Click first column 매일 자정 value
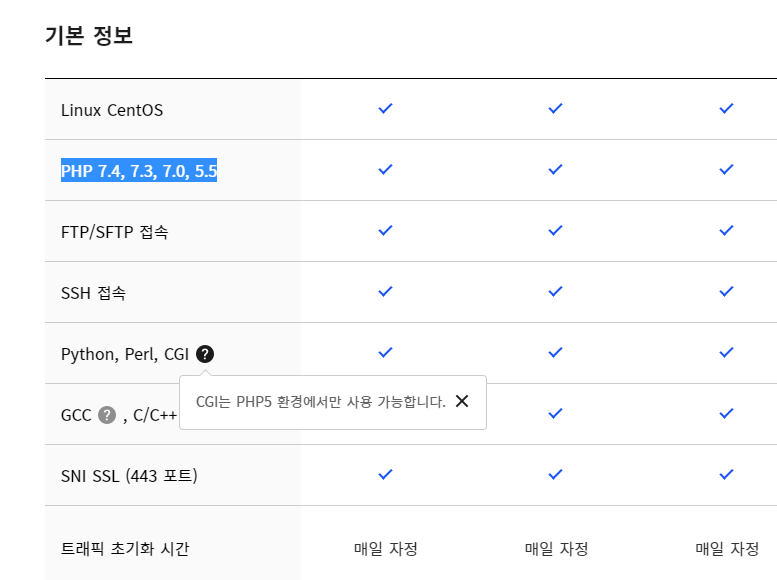 [386, 549]
